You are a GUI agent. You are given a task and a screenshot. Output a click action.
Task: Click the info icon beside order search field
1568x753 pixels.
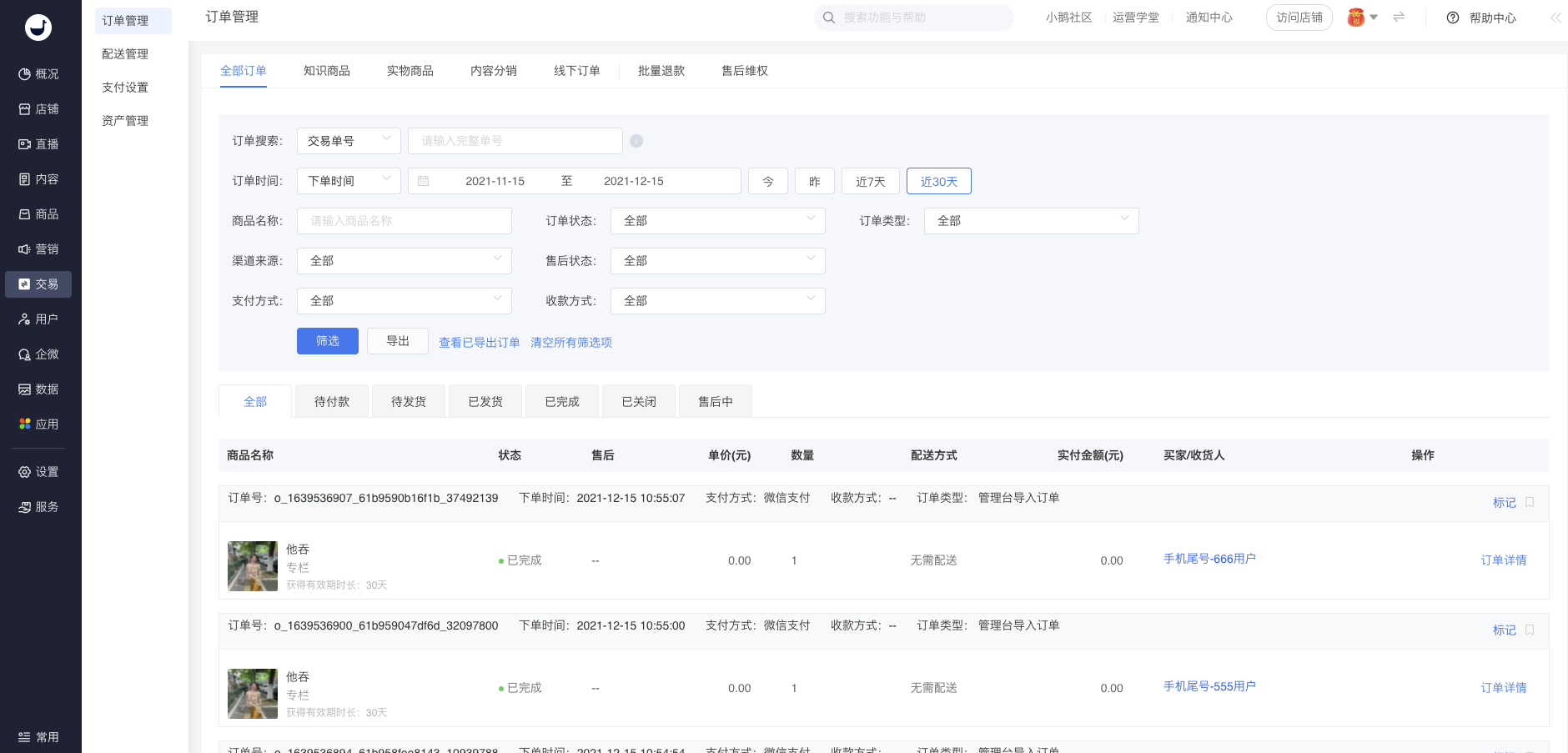pyautogui.click(x=636, y=141)
